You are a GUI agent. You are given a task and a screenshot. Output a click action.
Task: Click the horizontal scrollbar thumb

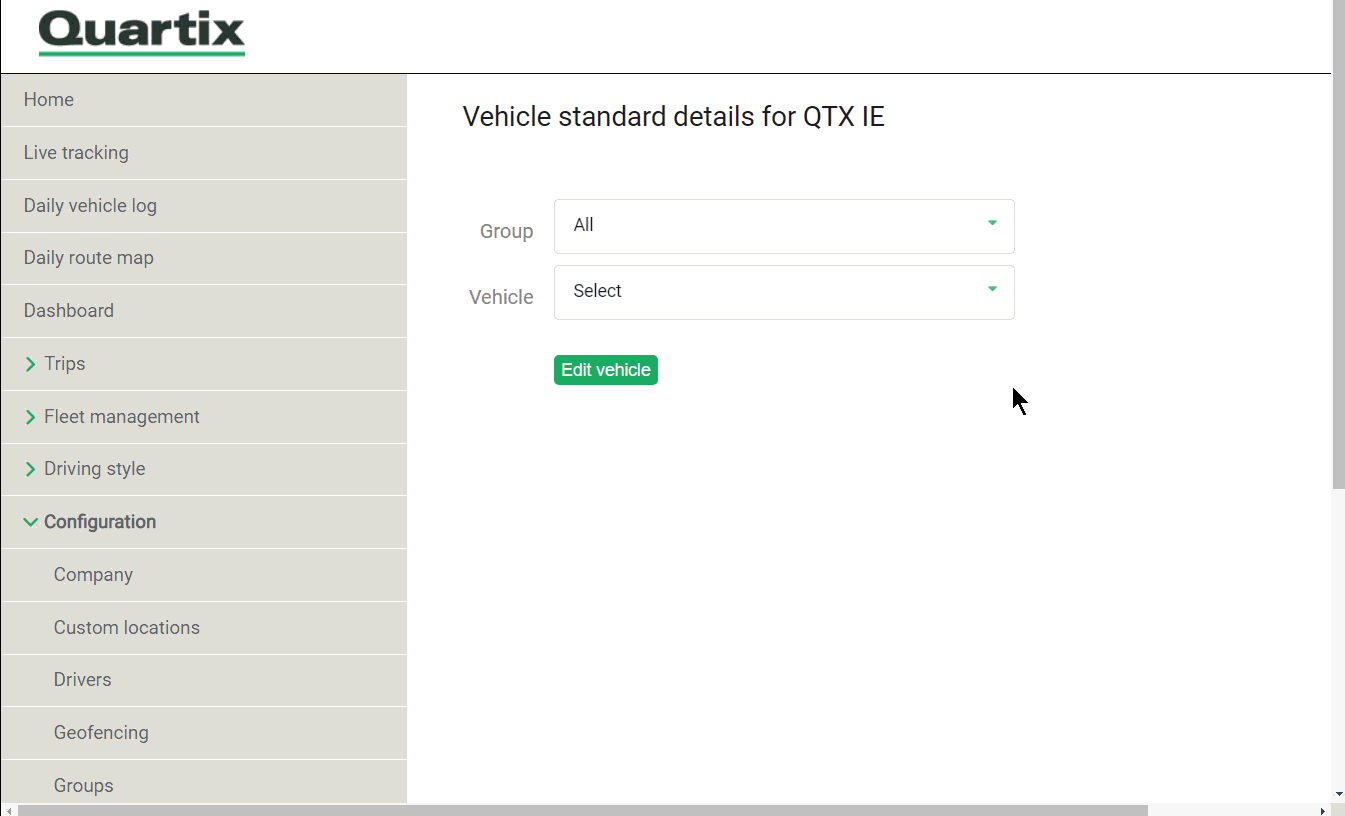583,810
